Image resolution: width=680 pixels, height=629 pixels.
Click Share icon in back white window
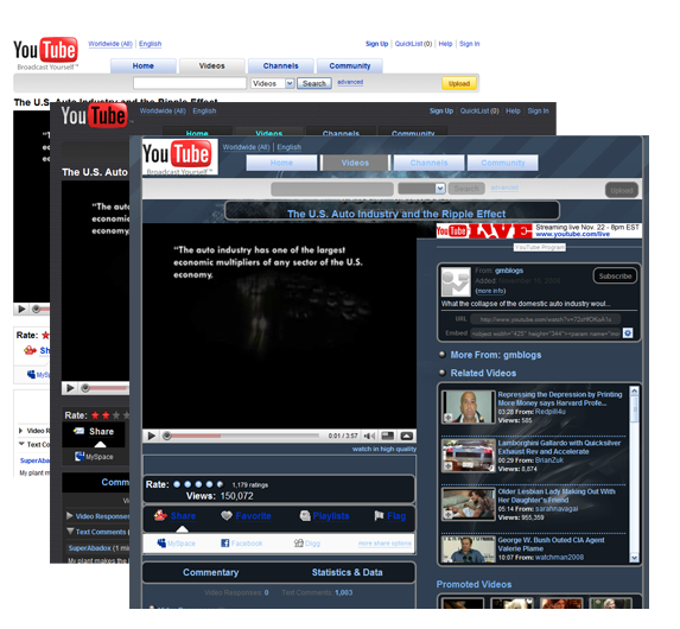[x=30, y=350]
